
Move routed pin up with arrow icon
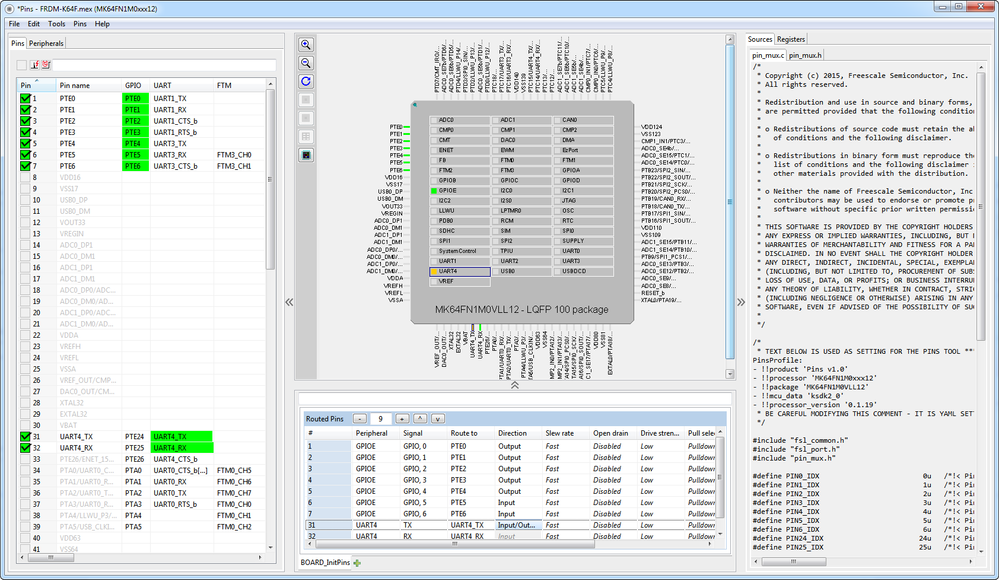420,418
